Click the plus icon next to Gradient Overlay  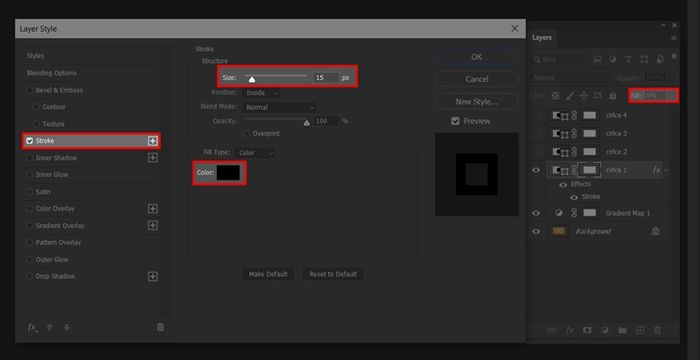153,226
